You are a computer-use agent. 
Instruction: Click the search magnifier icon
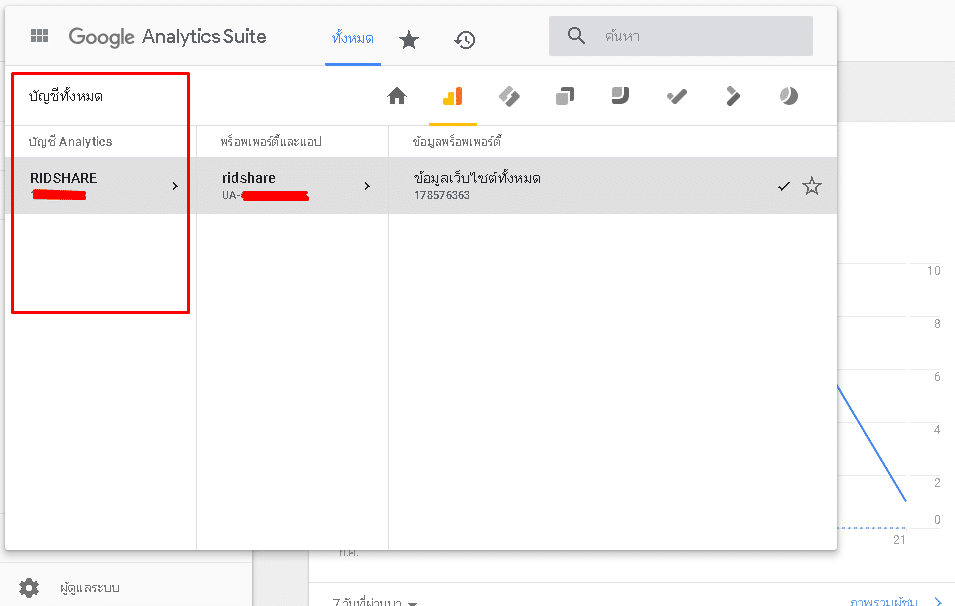pos(576,36)
